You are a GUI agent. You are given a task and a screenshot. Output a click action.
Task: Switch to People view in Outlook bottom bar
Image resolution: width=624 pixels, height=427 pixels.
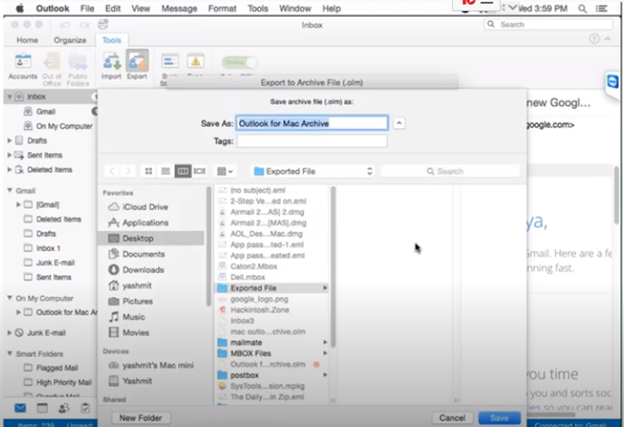pyautogui.click(x=64, y=408)
